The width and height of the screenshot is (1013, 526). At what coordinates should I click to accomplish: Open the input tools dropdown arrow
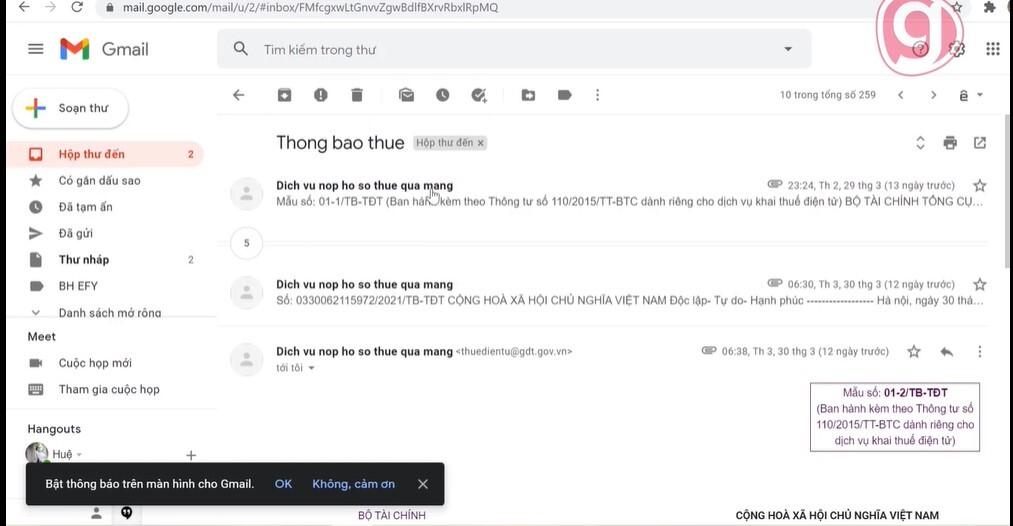(x=980, y=96)
